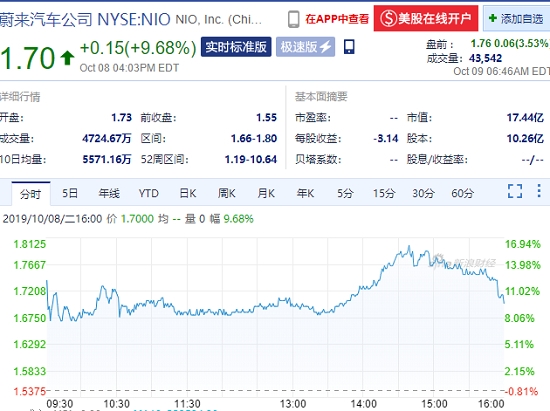Click the 1.8125 price axis label
This screenshot has height=411, width=550.
29,244
